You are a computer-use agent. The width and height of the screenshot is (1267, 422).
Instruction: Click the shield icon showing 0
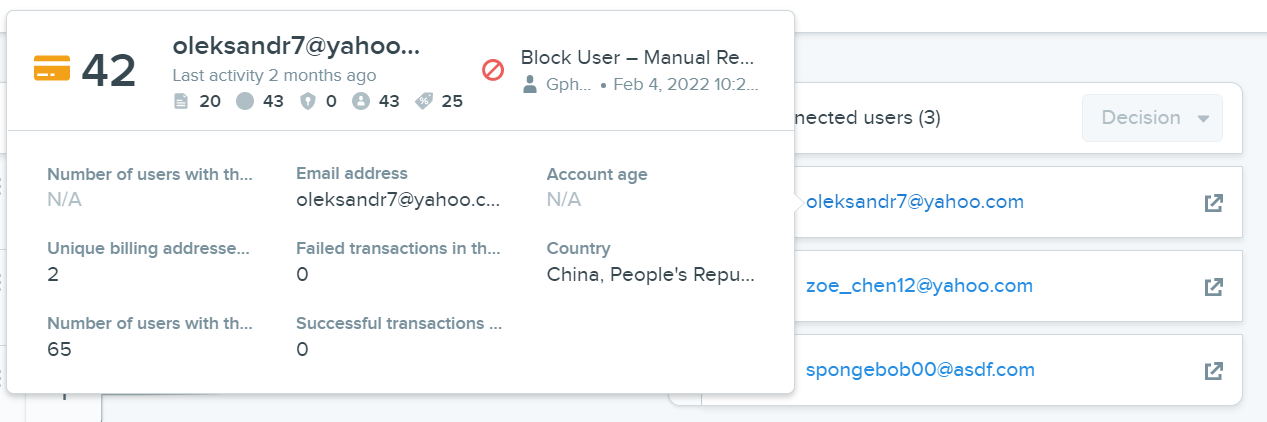point(308,101)
